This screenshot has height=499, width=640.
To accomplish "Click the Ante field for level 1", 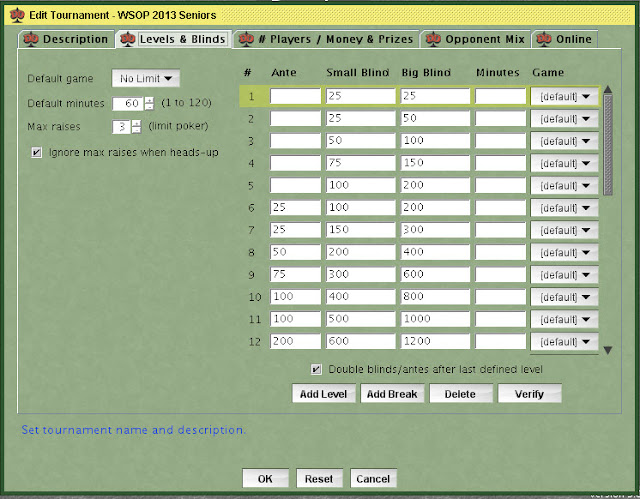I will [295, 96].
